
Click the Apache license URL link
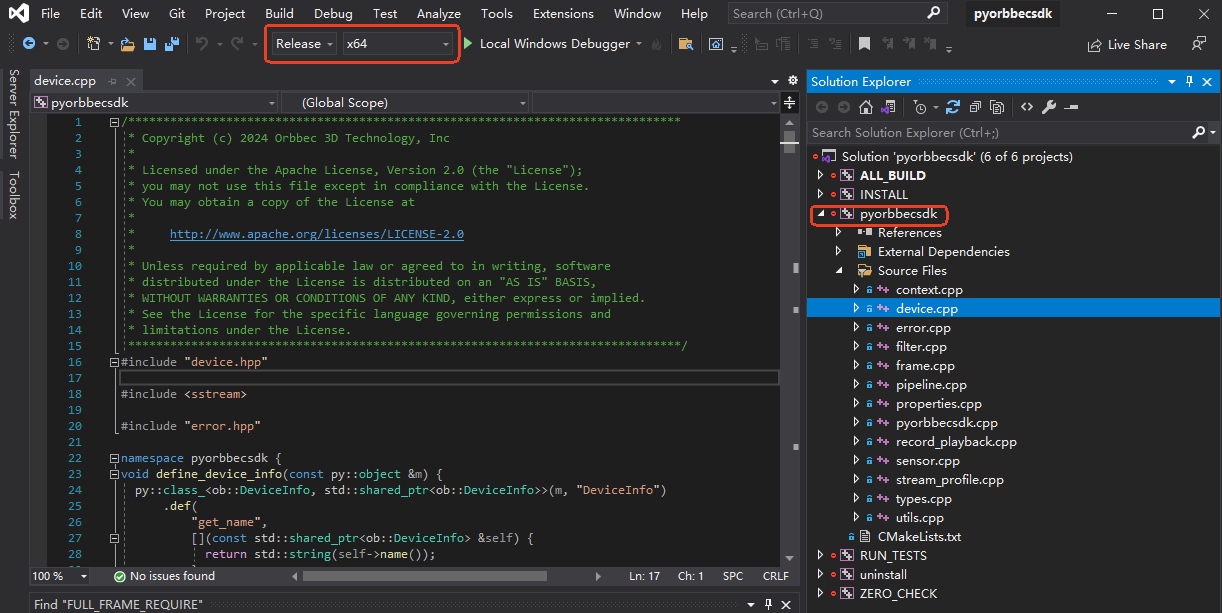pyautogui.click(x=316, y=234)
